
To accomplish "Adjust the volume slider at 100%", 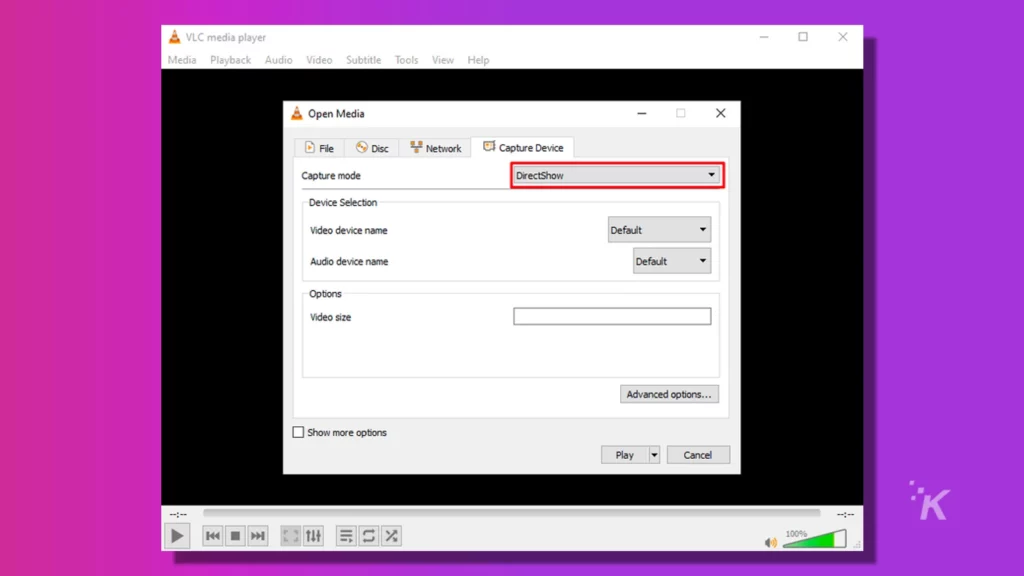I will click(814, 539).
